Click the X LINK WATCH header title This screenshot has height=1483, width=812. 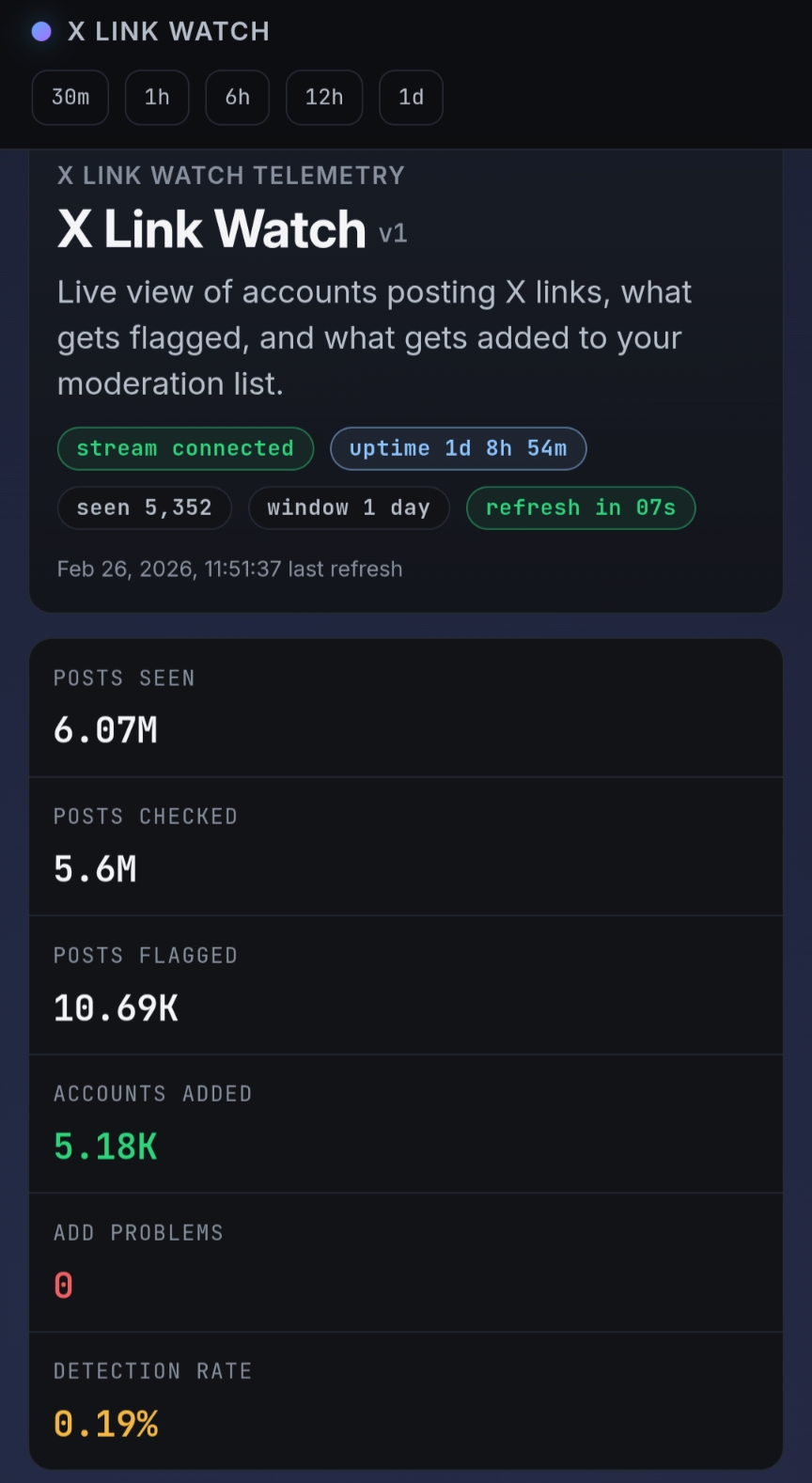tap(168, 32)
